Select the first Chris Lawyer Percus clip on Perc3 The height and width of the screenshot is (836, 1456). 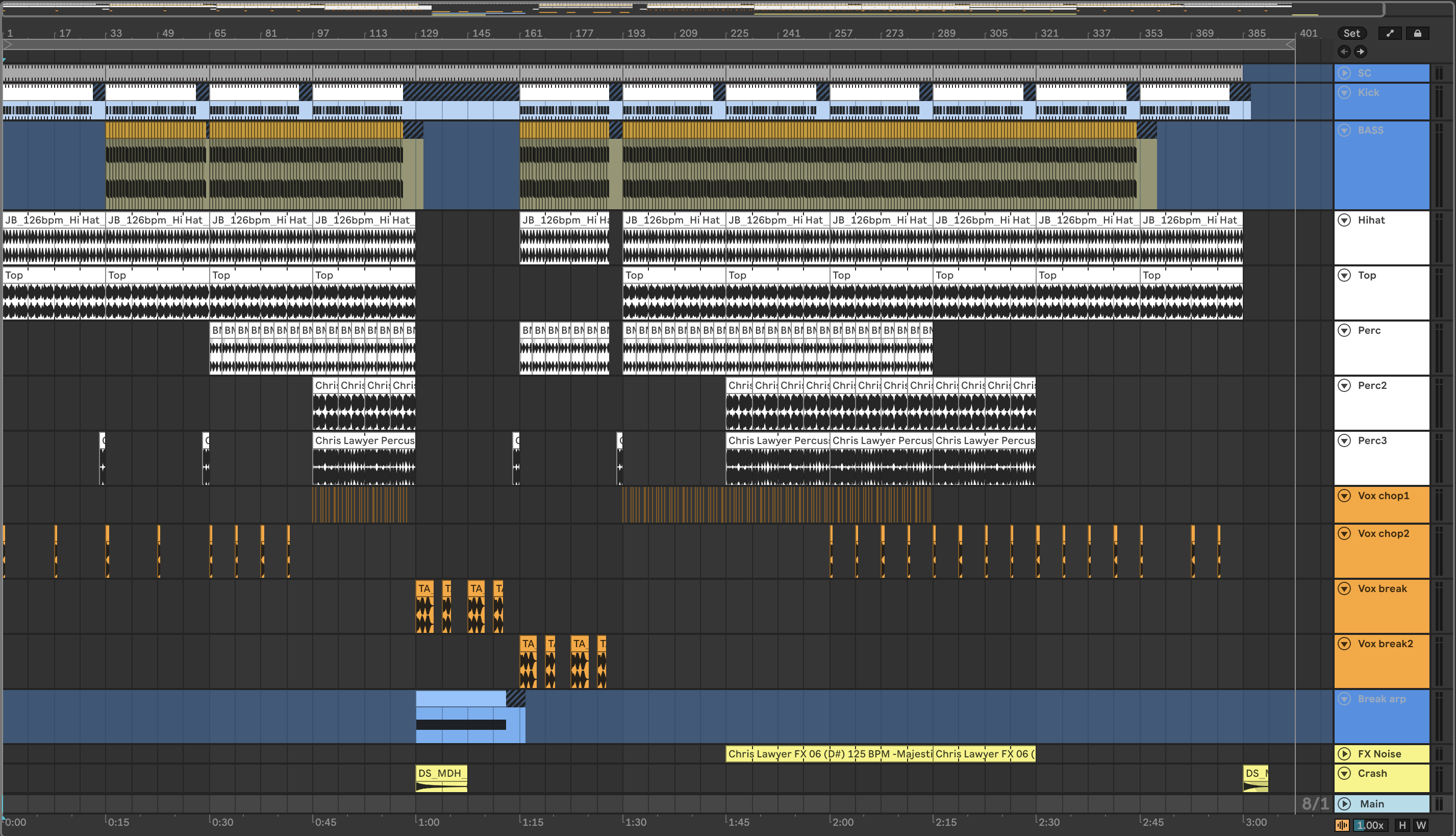[x=364, y=458]
